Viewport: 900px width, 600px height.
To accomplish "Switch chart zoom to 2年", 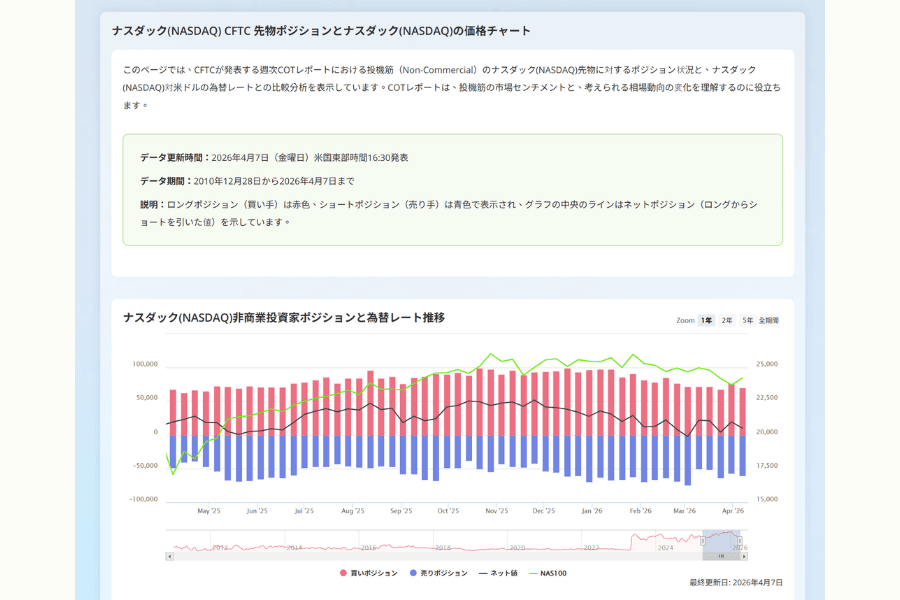I will click(727, 321).
